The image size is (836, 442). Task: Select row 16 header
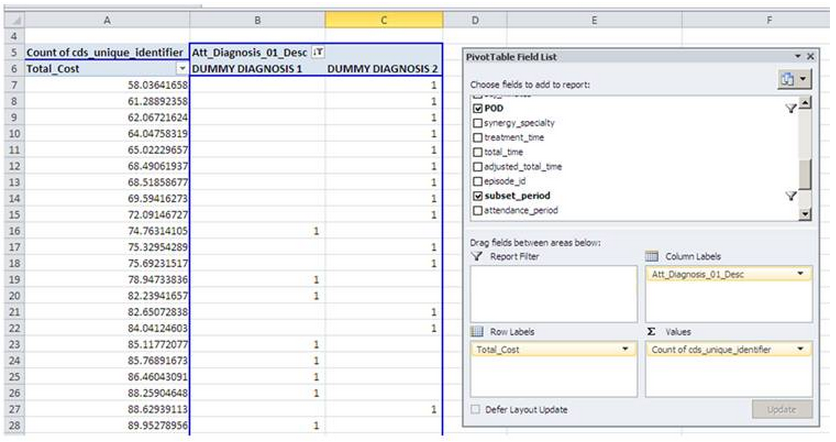[x=14, y=231]
